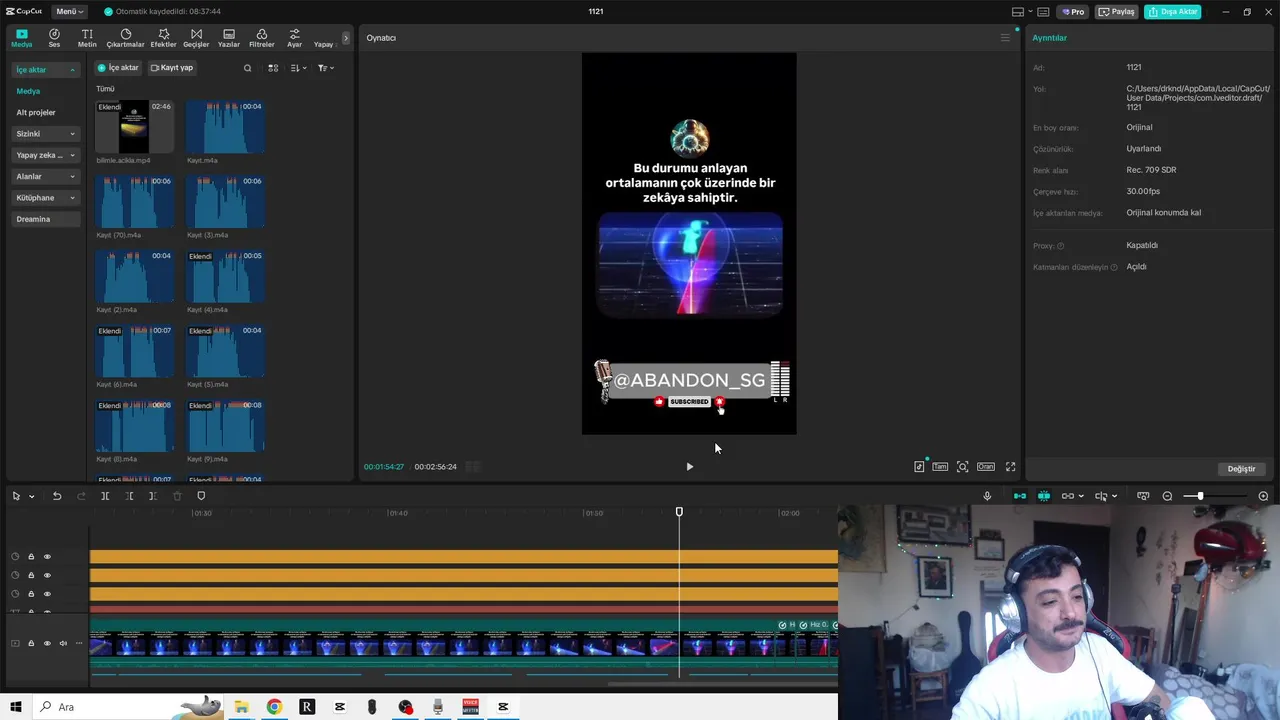Toggle linkage chain icon
1280x720 pixels.
(x=1068, y=496)
